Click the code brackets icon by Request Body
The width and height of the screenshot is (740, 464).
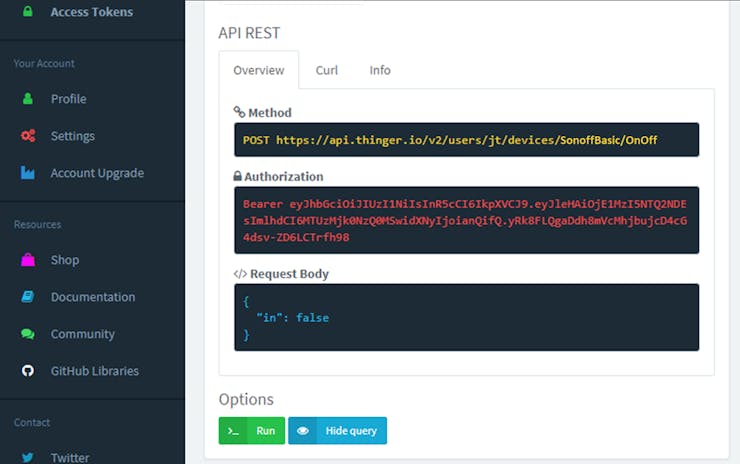(240, 274)
